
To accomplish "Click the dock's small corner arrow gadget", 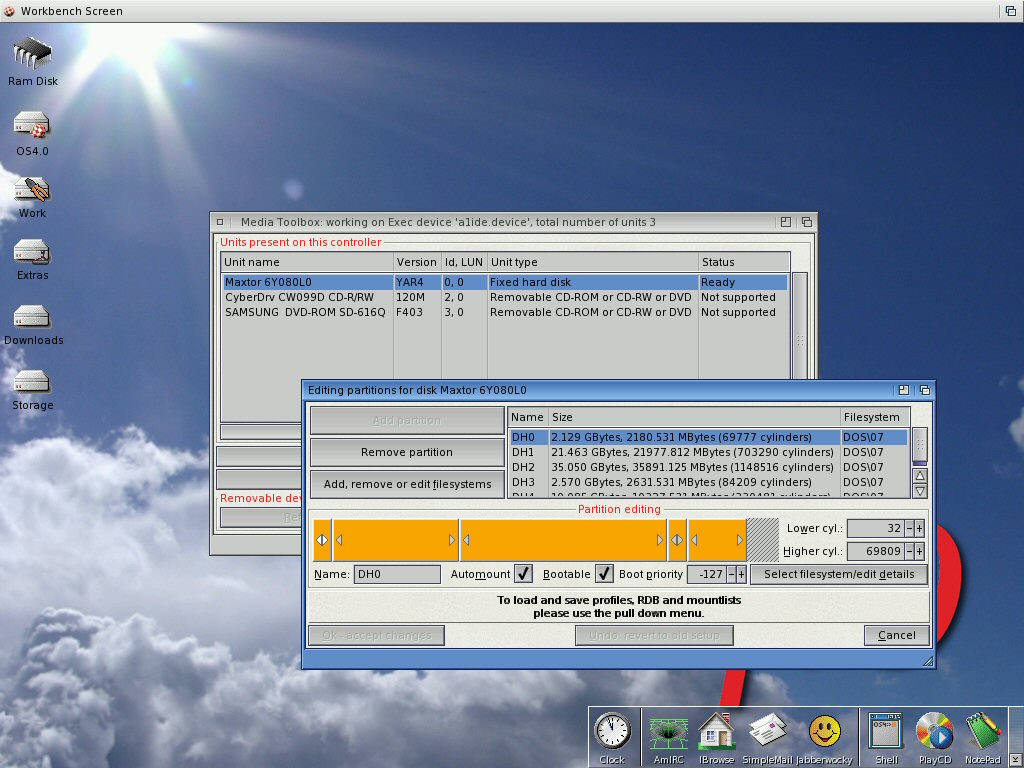I will 1014,759.
